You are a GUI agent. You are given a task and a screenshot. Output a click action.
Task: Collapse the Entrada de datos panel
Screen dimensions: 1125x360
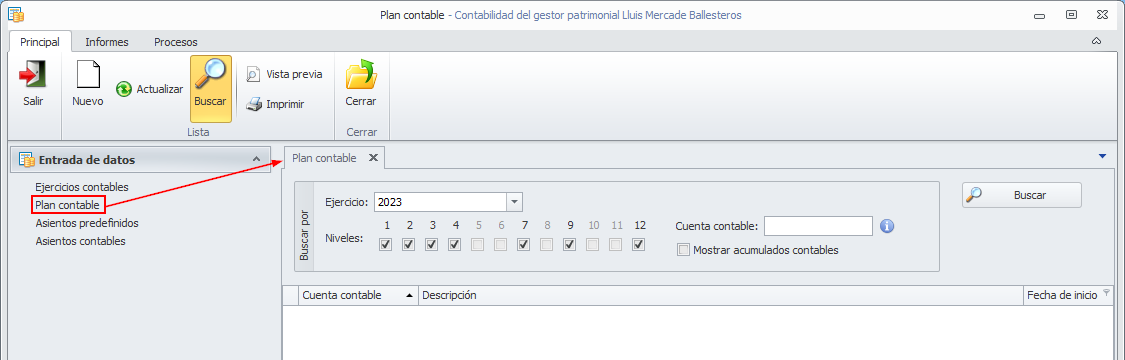[x=256, y=160]
